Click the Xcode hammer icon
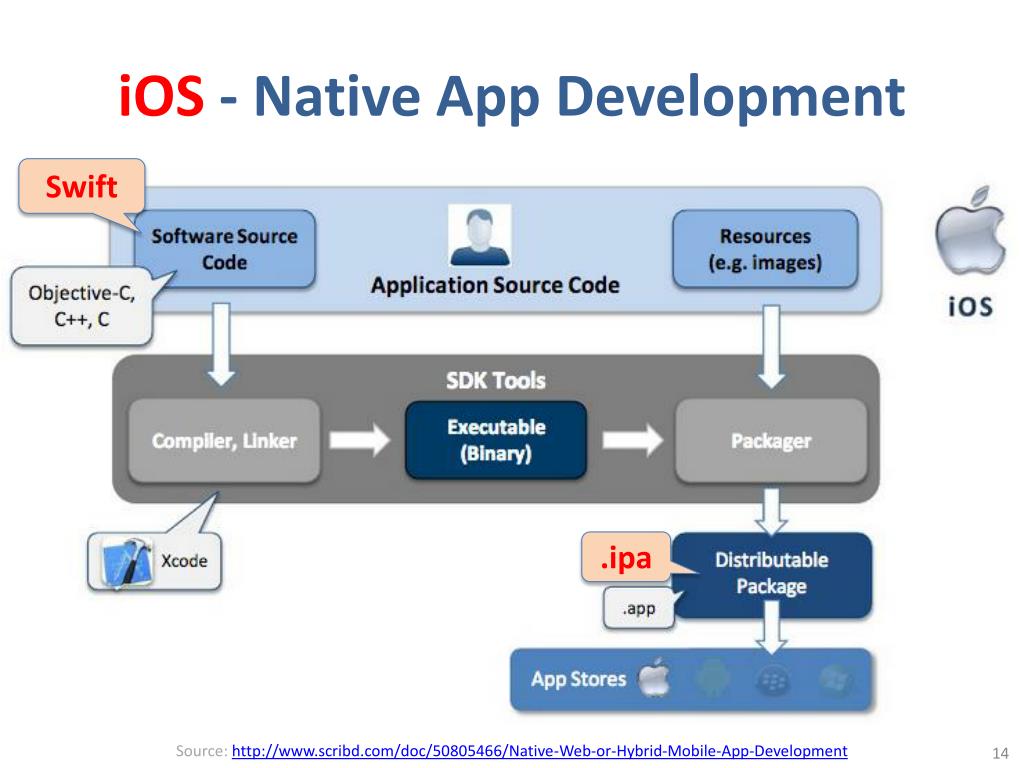 click(125, 562)
